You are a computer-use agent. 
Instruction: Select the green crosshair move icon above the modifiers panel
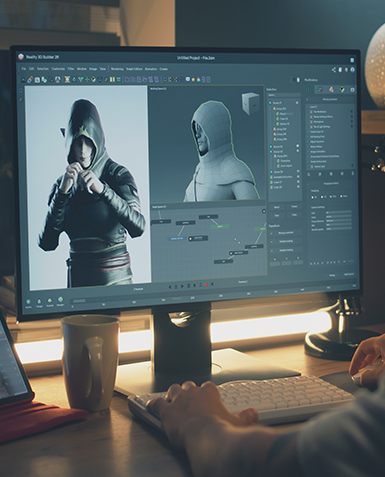click(x=309, y=89)
